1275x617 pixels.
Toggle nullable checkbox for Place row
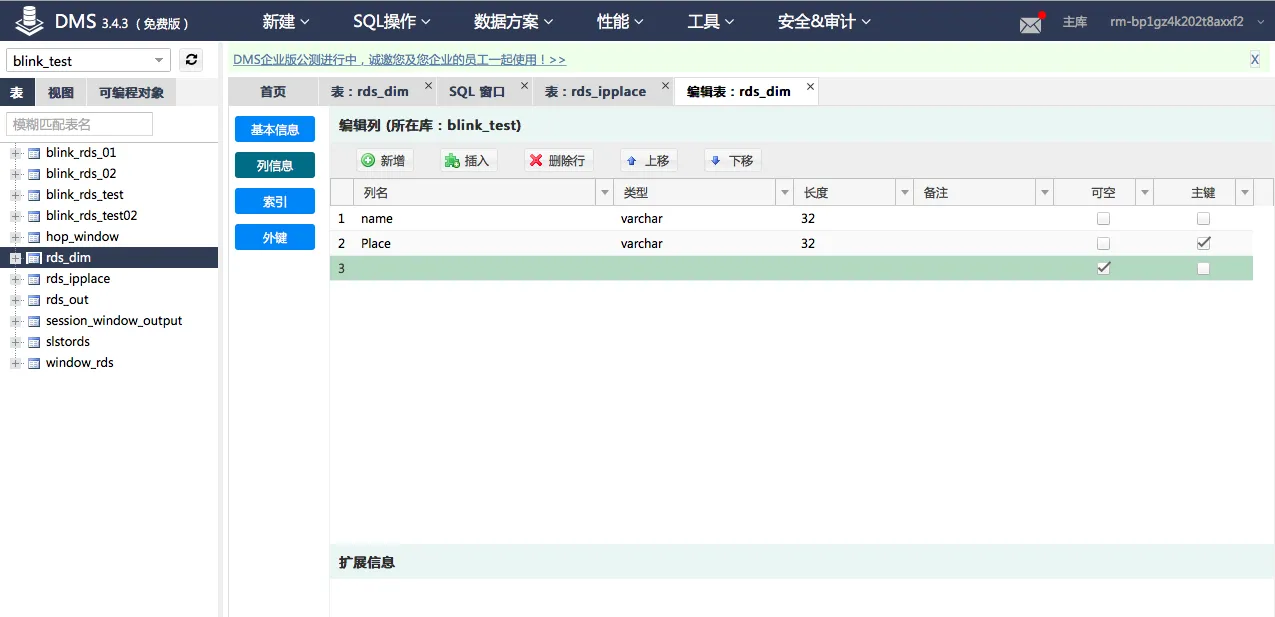coord(1103,243)
